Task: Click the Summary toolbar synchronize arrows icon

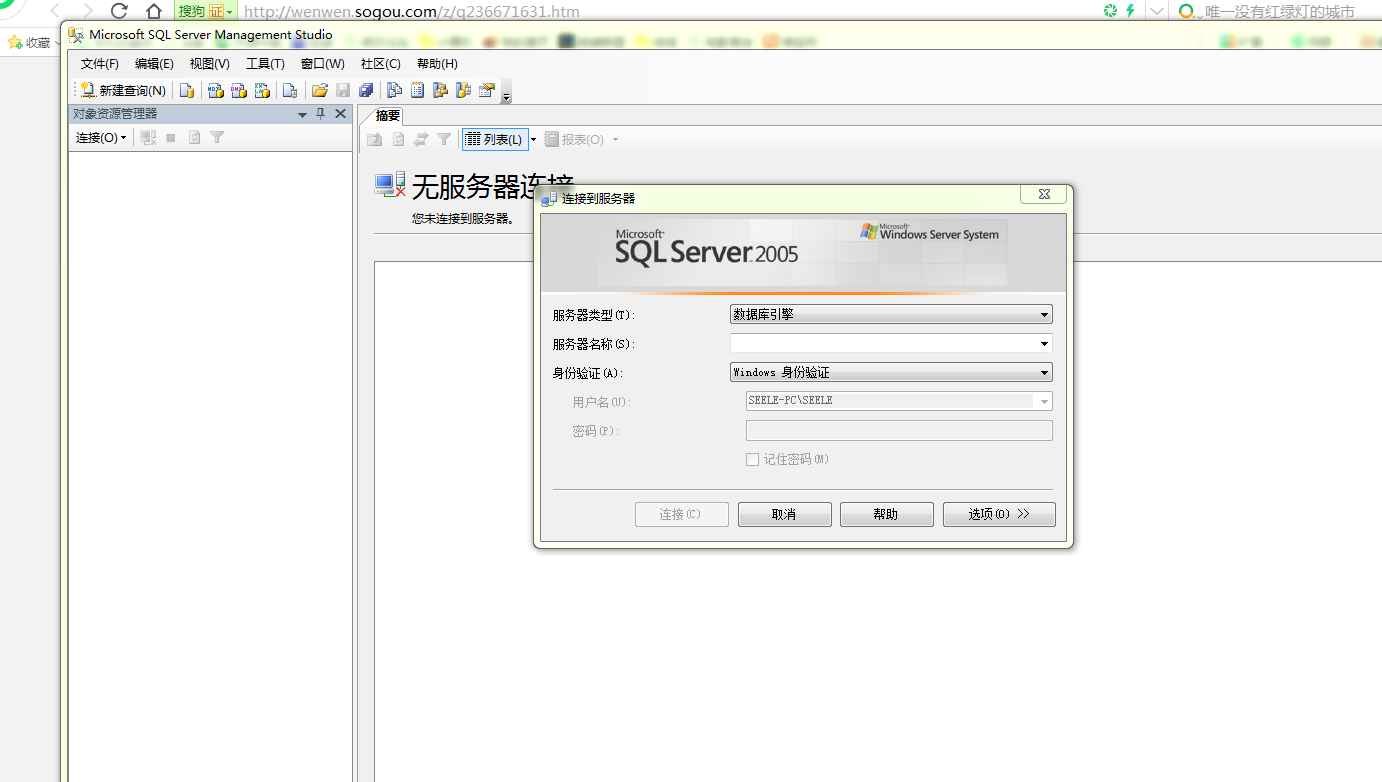Action: 421,140
